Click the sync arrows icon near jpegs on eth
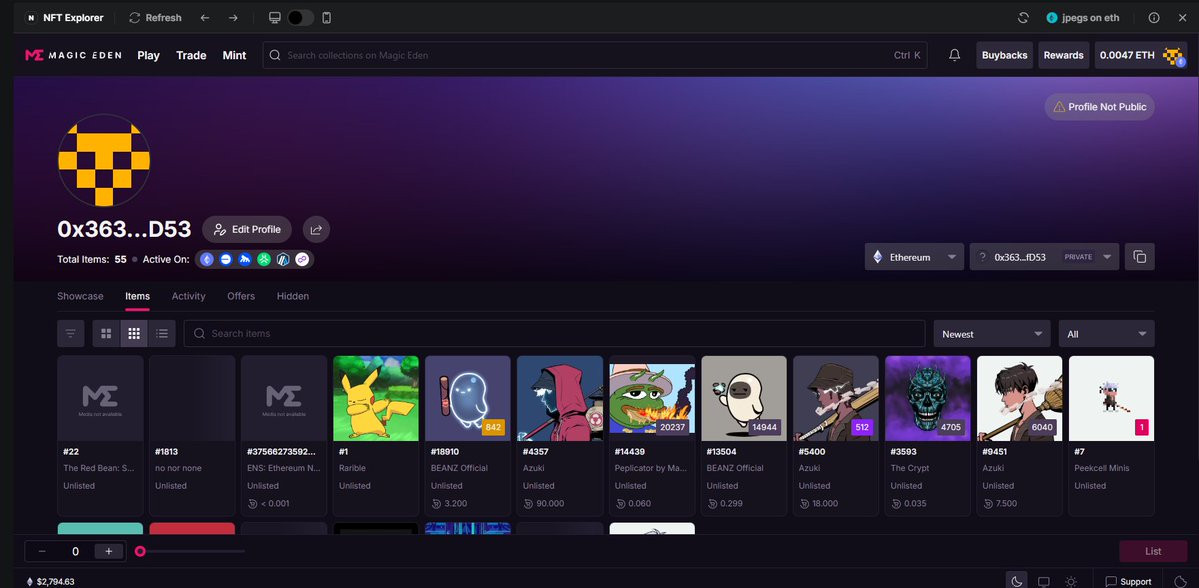Screen dimensions: 1199x588 point(1023,18)
